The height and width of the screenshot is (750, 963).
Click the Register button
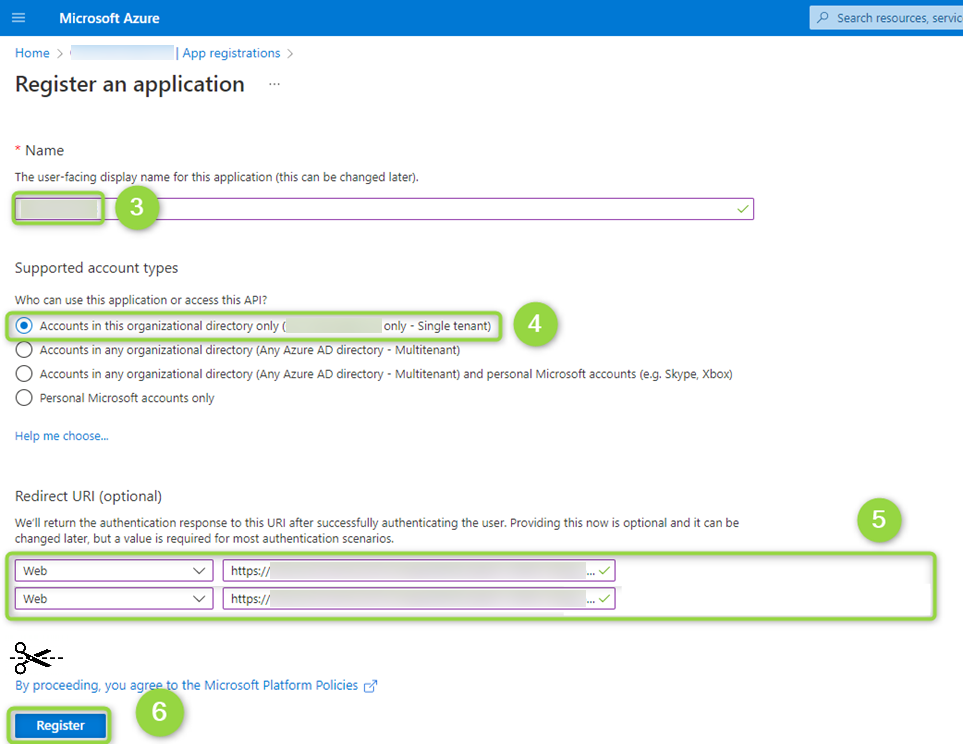pos(60,725)
